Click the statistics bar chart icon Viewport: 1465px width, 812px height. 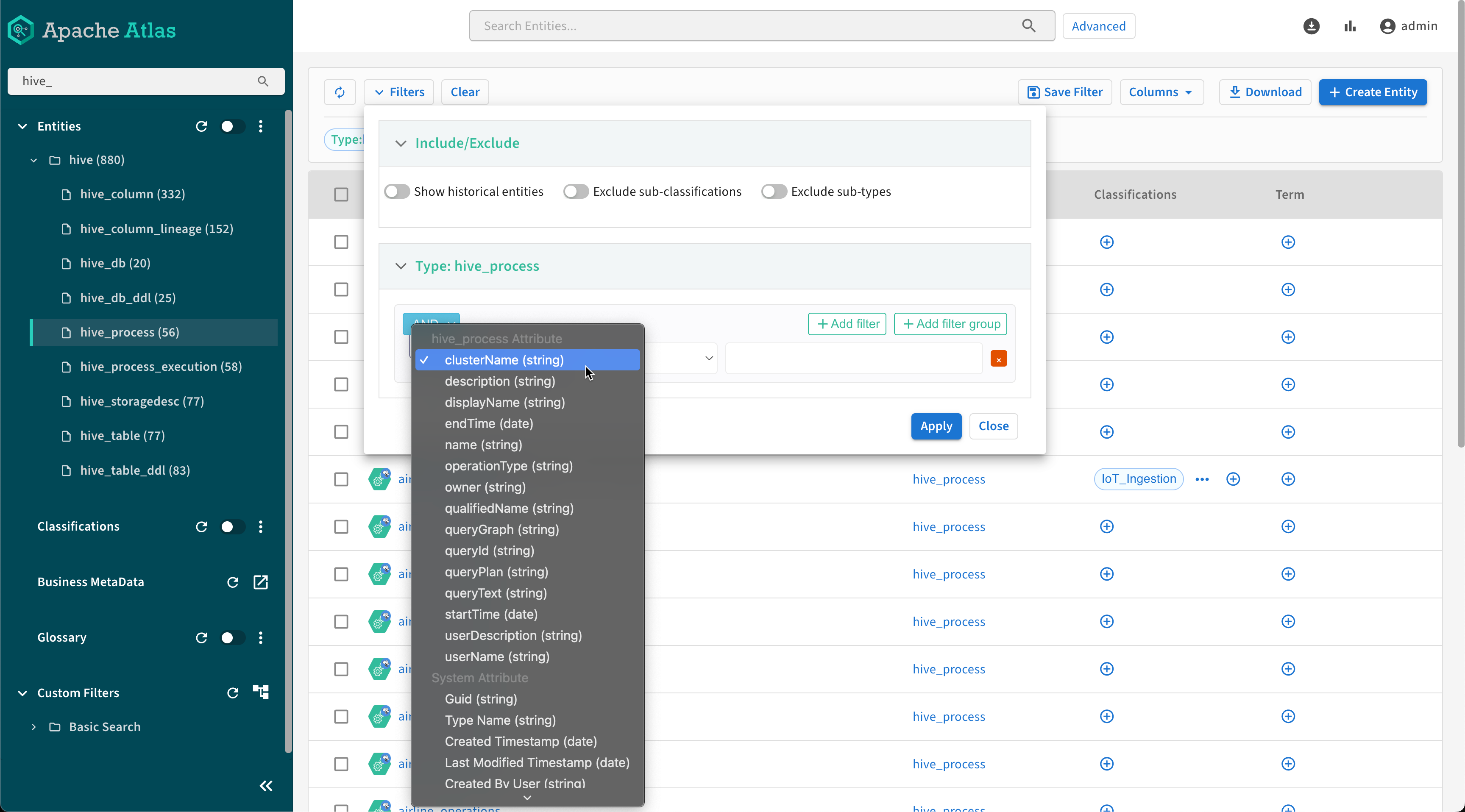tap(1350, 26)
